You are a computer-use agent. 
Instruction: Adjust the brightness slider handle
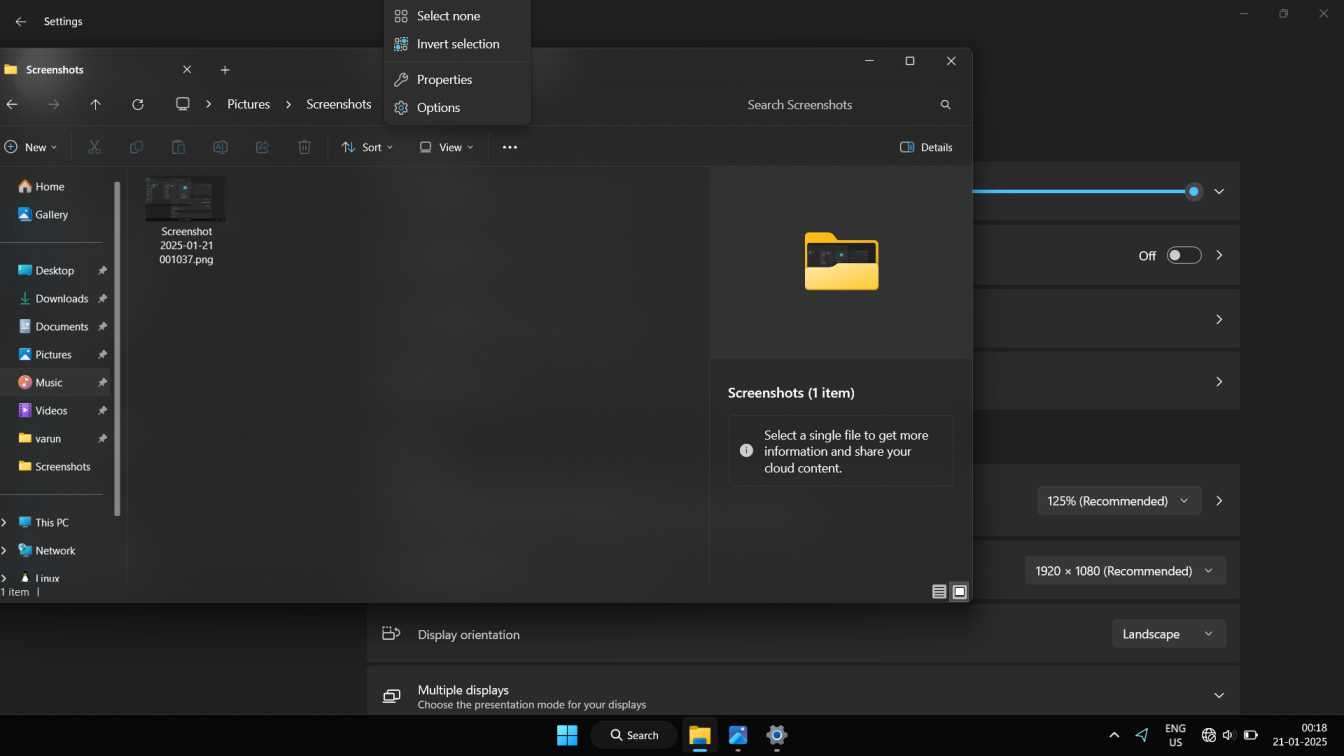1193,191
